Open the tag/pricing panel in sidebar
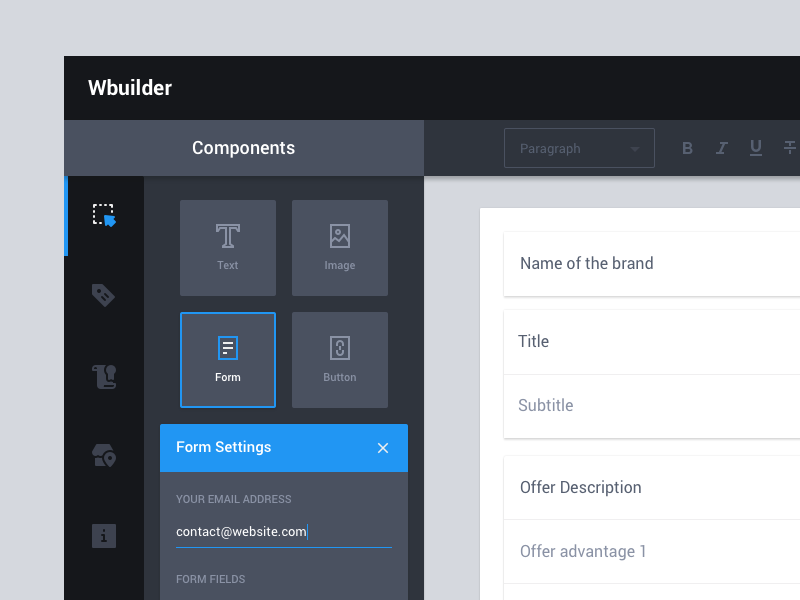Image resolution: width=800 pixels, height=600 pixels. click(x=104, y=296)
